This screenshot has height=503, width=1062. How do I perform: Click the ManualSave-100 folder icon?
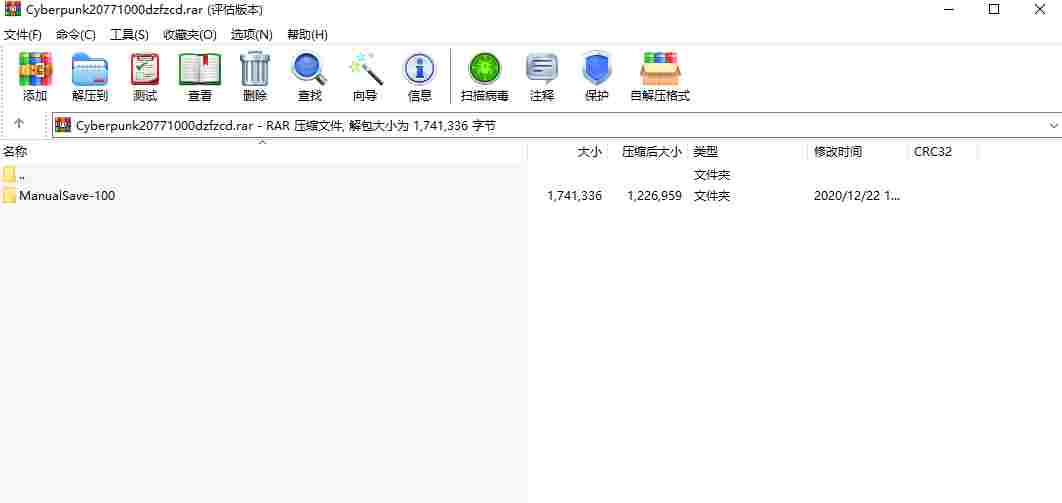pyautogui.click(x=9, y=196)
